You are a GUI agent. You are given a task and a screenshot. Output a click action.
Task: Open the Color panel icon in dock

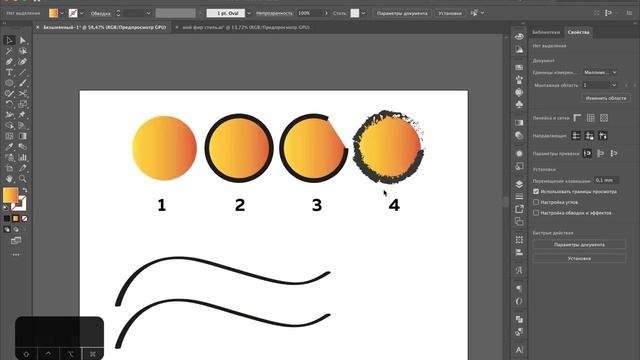pos(519,36)
